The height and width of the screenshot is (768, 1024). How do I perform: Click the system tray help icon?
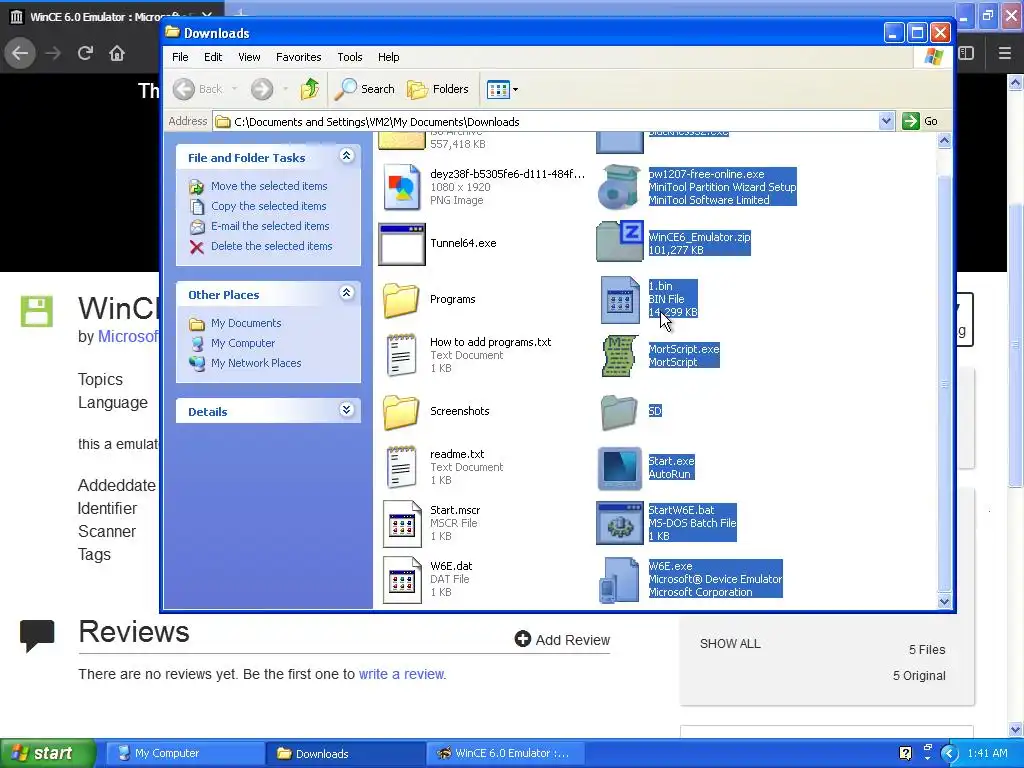pyautogui.click(x=905, y=753)
